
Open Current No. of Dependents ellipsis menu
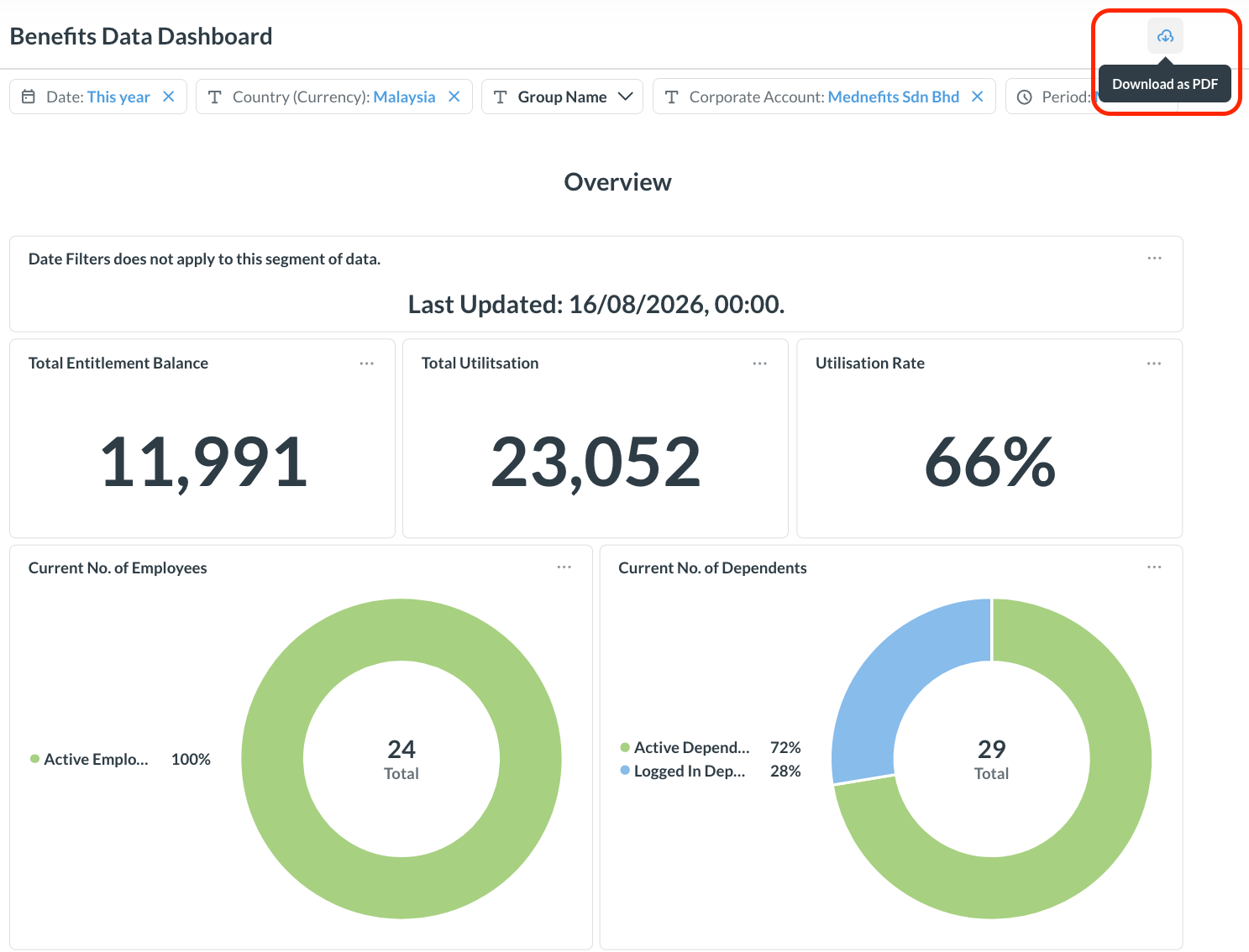(1155, 568)
